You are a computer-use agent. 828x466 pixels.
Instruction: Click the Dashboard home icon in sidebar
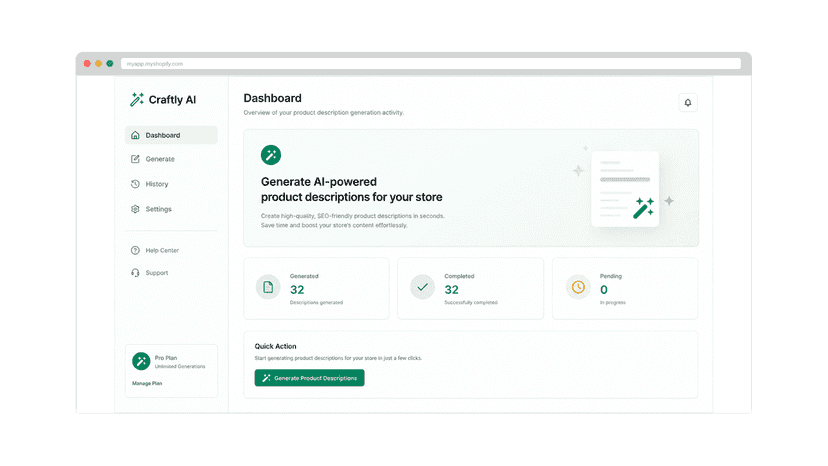(x=135, y=135)
